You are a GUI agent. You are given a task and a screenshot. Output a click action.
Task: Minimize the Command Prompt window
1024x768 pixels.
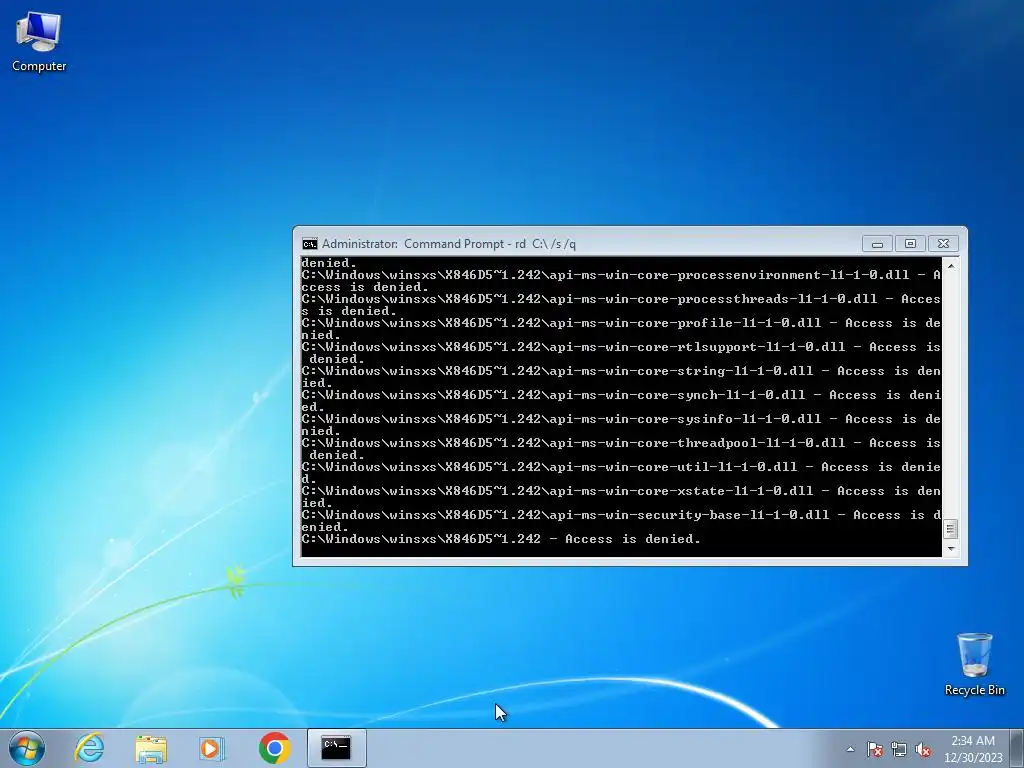(x=877, y=244)
